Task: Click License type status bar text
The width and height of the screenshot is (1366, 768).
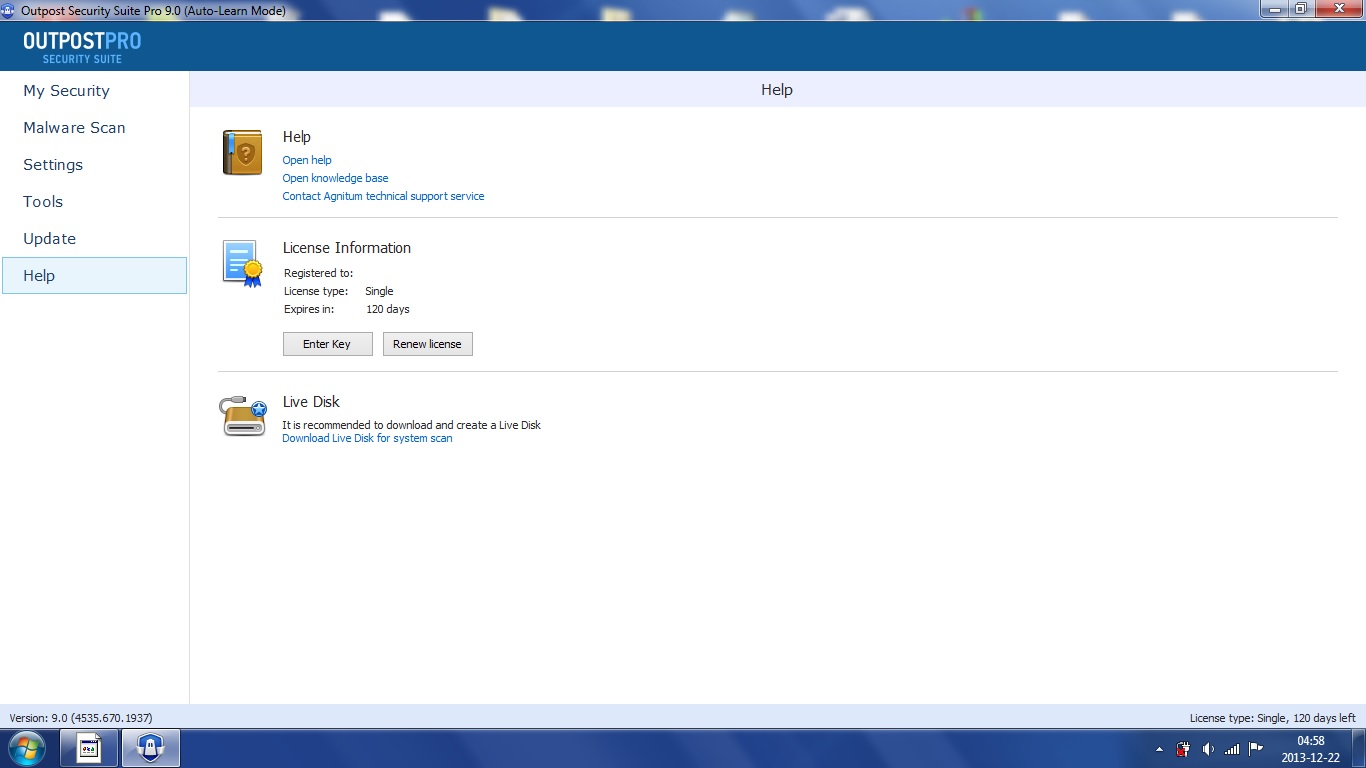Action: [1272, 718]
